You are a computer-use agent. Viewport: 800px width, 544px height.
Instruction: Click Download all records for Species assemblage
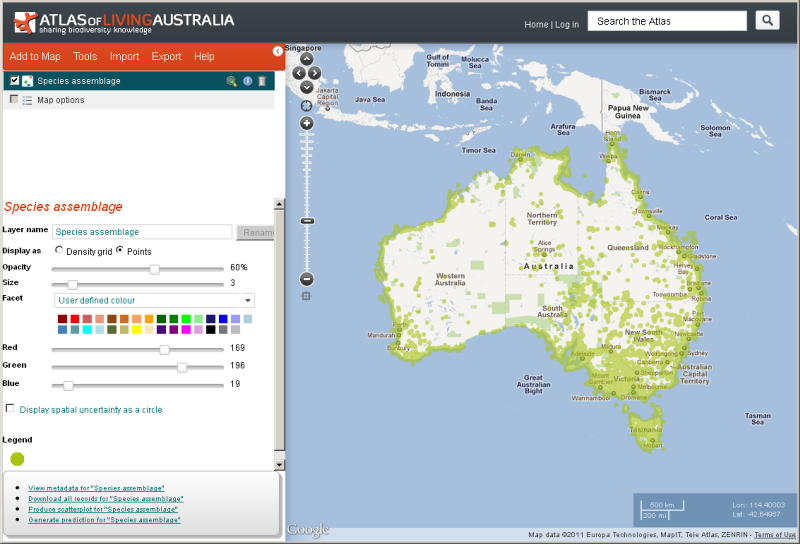105,498
